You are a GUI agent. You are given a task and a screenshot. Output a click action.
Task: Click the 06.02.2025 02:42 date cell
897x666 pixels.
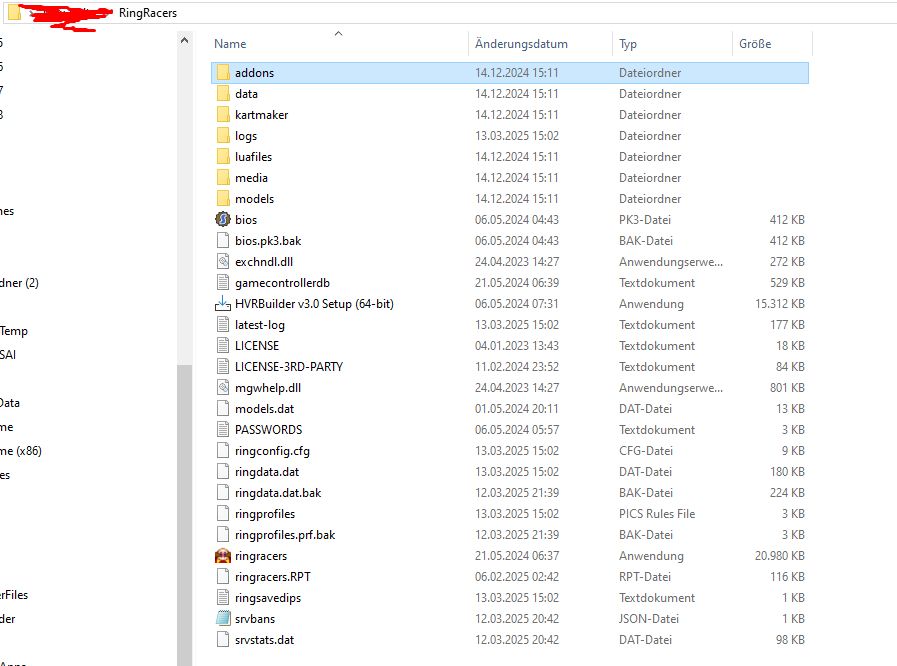(517, 577)
